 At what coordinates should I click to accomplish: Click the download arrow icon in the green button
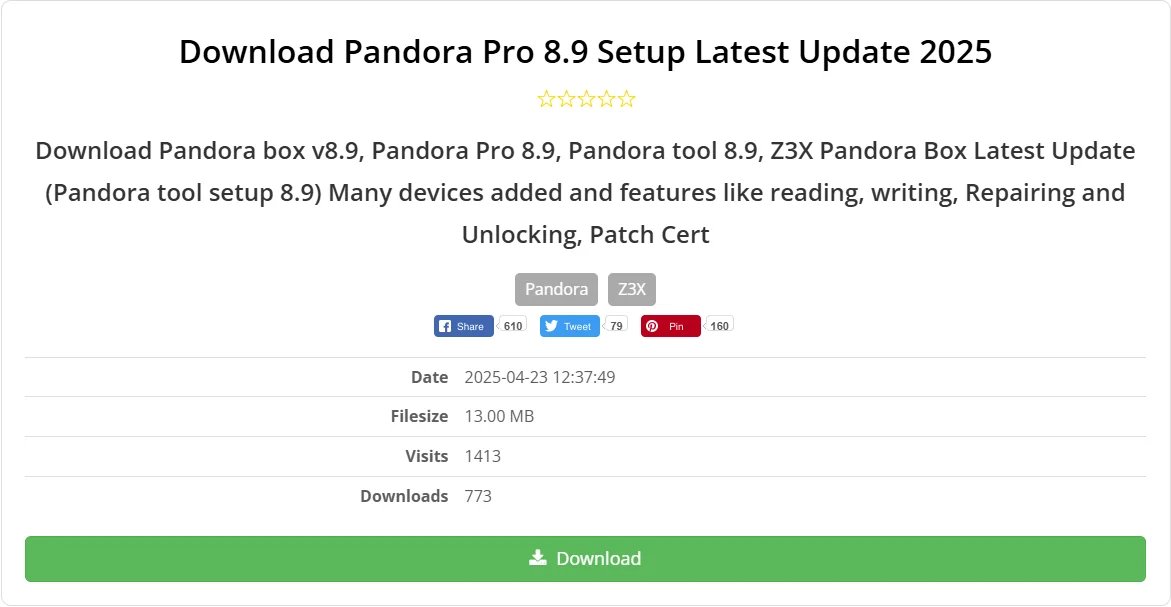click(538, 558)
